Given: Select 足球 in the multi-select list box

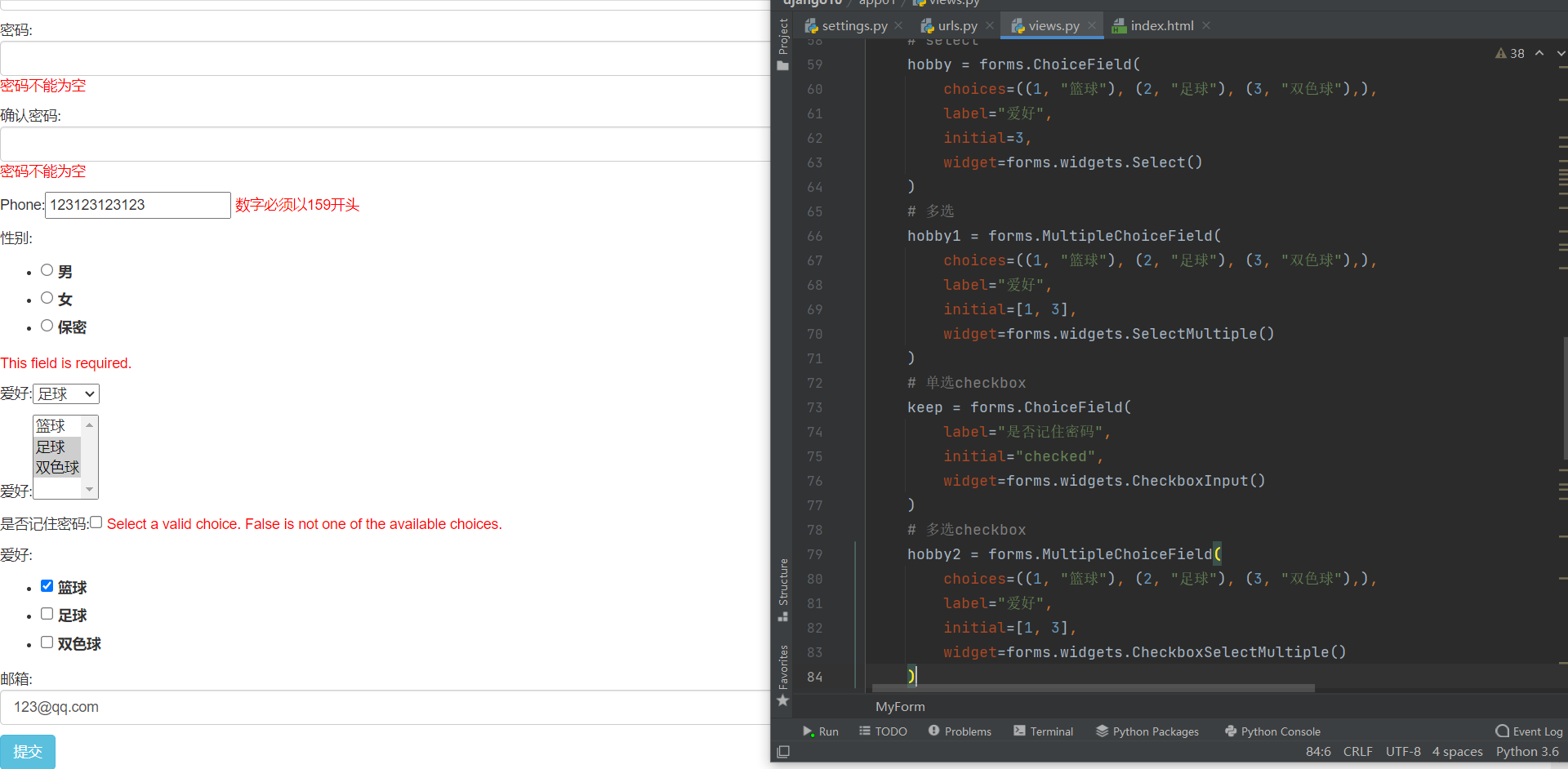Looking at the screenshot, I should pos(57,447).
